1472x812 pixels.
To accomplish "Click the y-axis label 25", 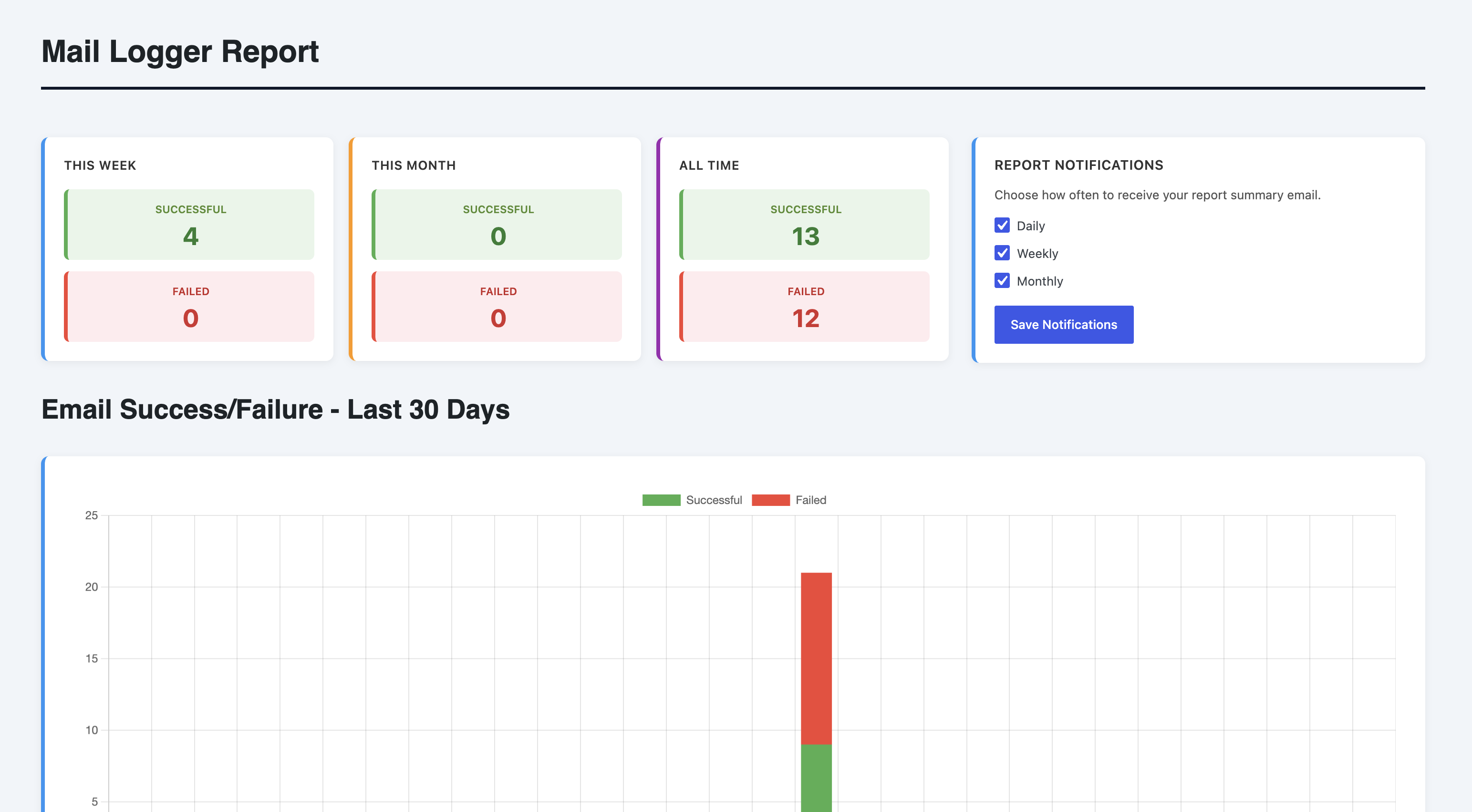I will coord(92,515).
